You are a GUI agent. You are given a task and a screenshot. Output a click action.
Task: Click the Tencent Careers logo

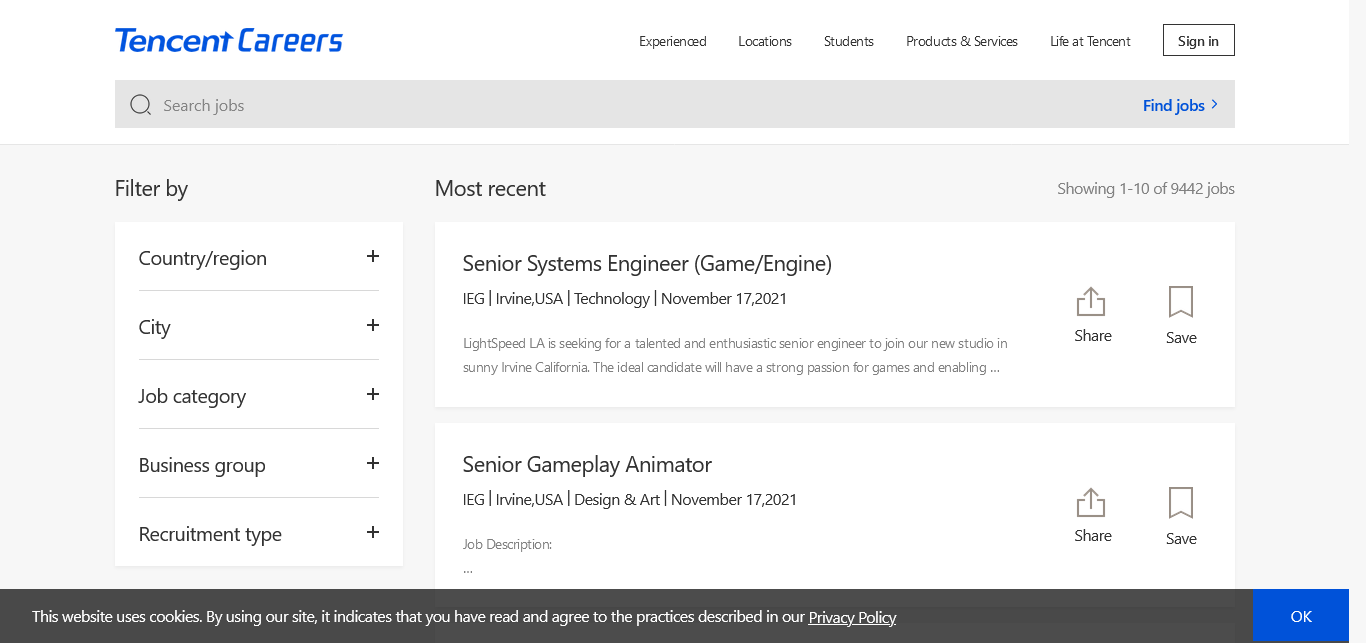coord(228,41)
